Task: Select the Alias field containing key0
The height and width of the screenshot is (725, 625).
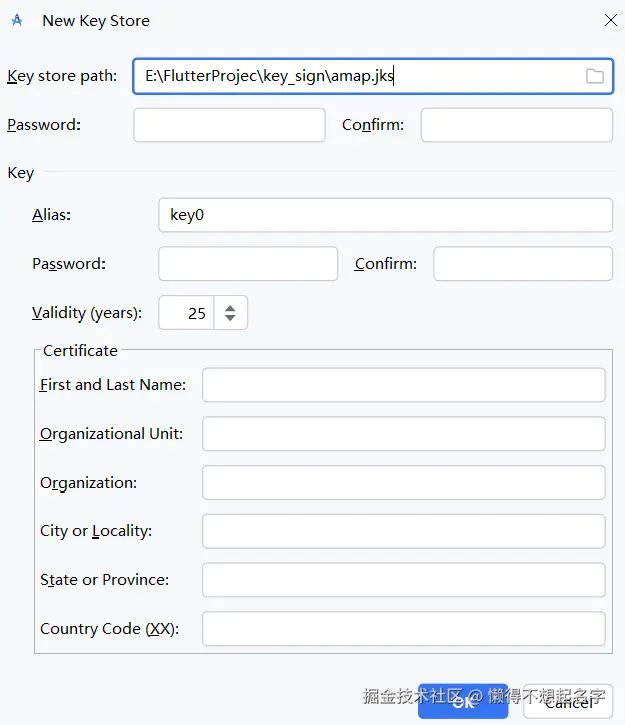Action: (x=385, y=215)
